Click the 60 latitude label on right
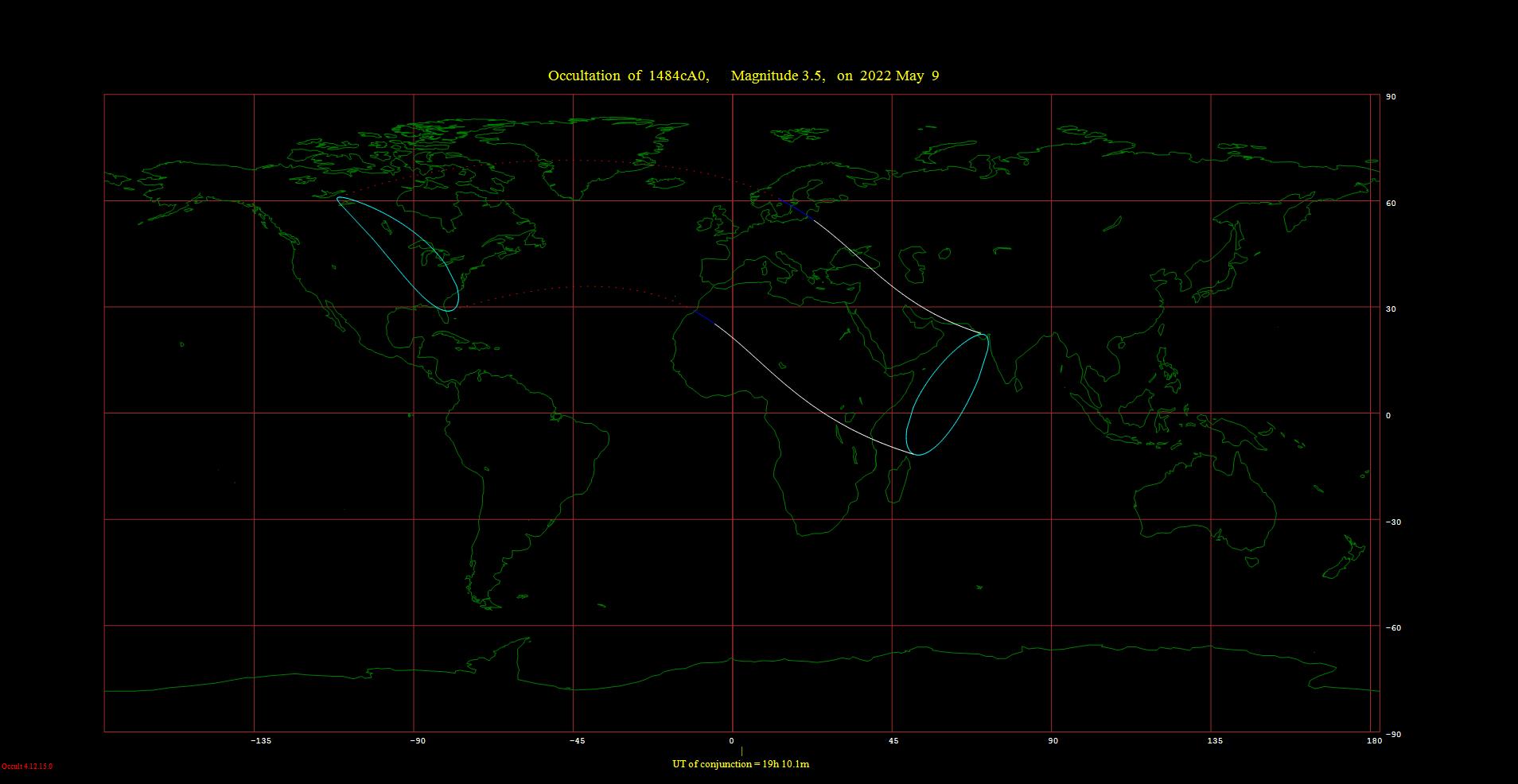The image size is (1518, 784). click(x=1391, y=204)
